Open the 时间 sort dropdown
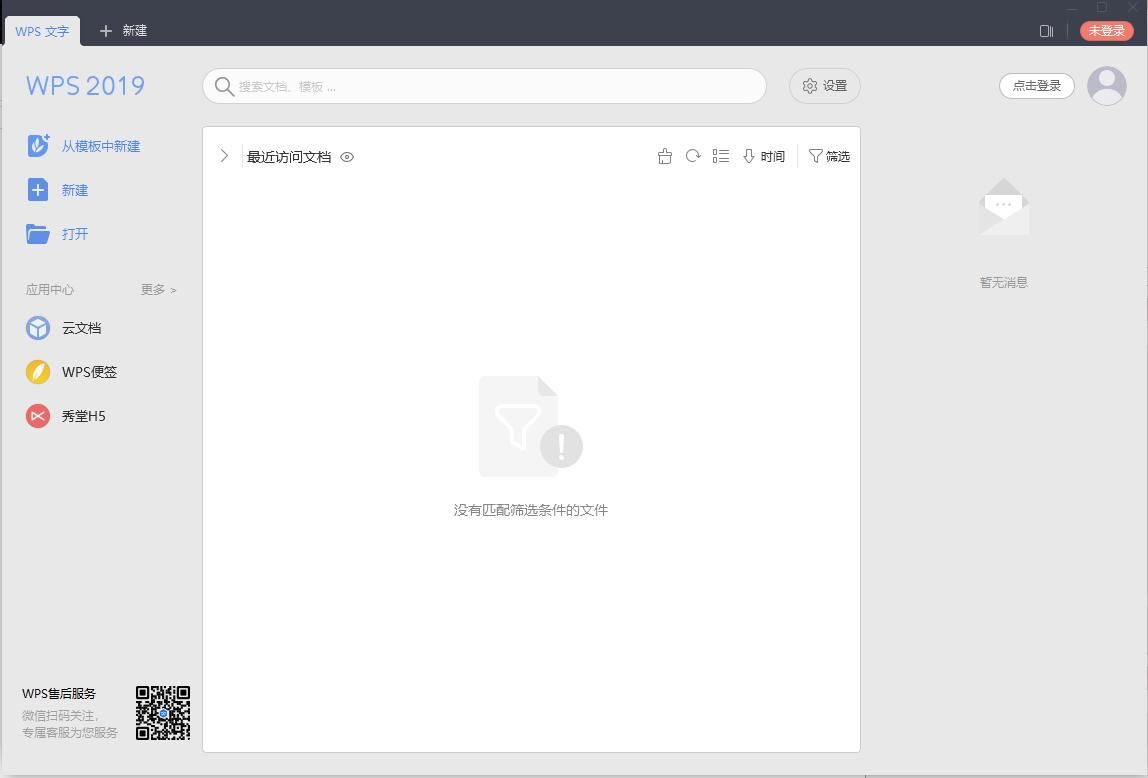Viewport: 1148px width, 778px height. point(764,156)
